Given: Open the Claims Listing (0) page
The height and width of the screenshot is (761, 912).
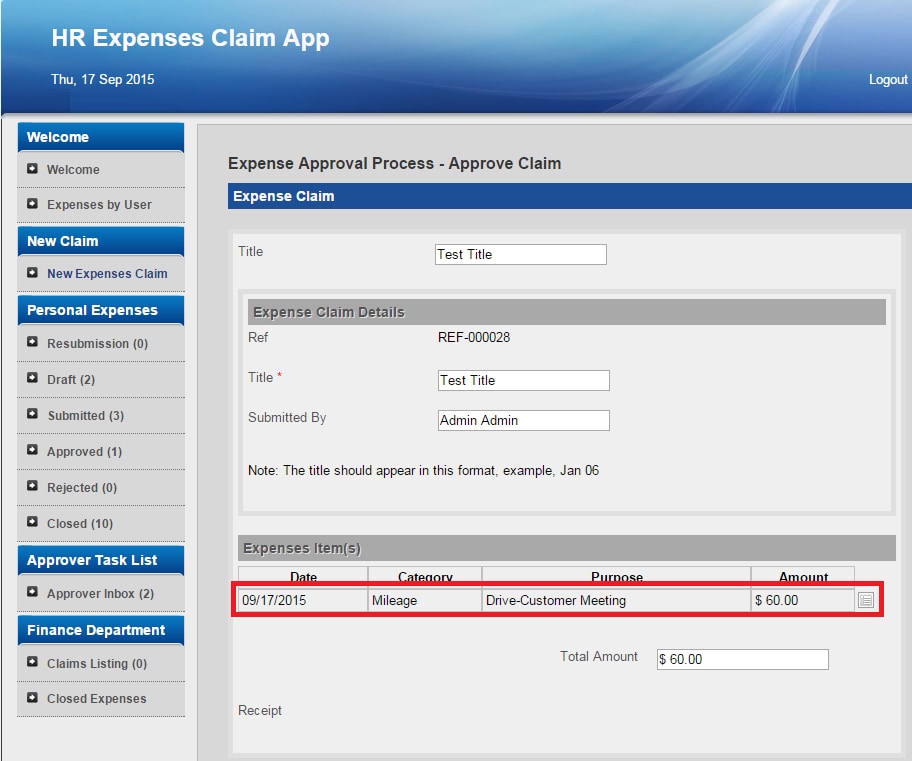Looking at the screenshot, I should (97, 664).
